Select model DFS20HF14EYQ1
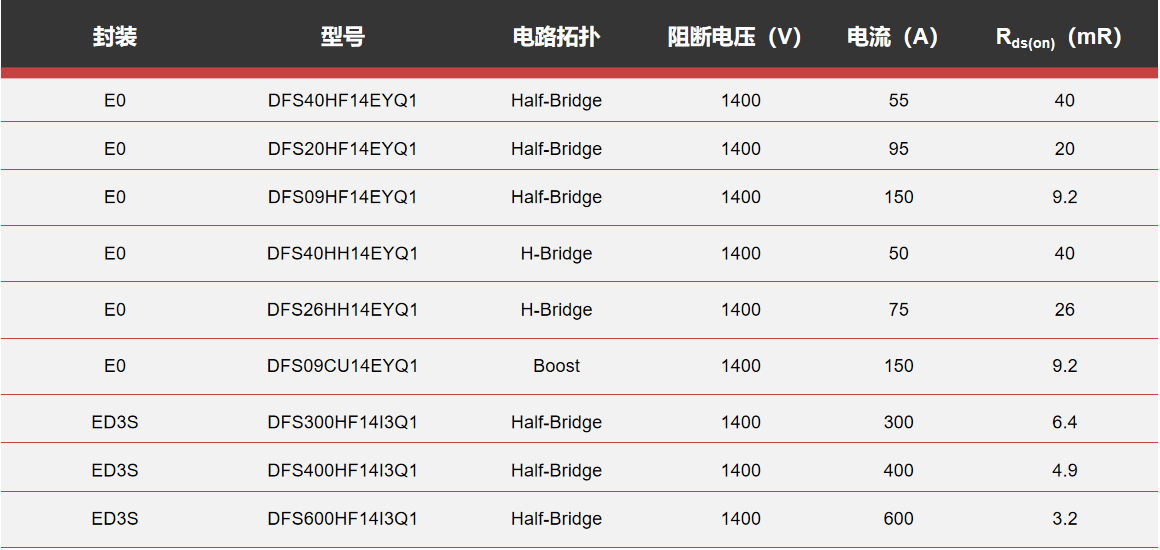Screen dimensions: 1160x550 pos(342,149)
